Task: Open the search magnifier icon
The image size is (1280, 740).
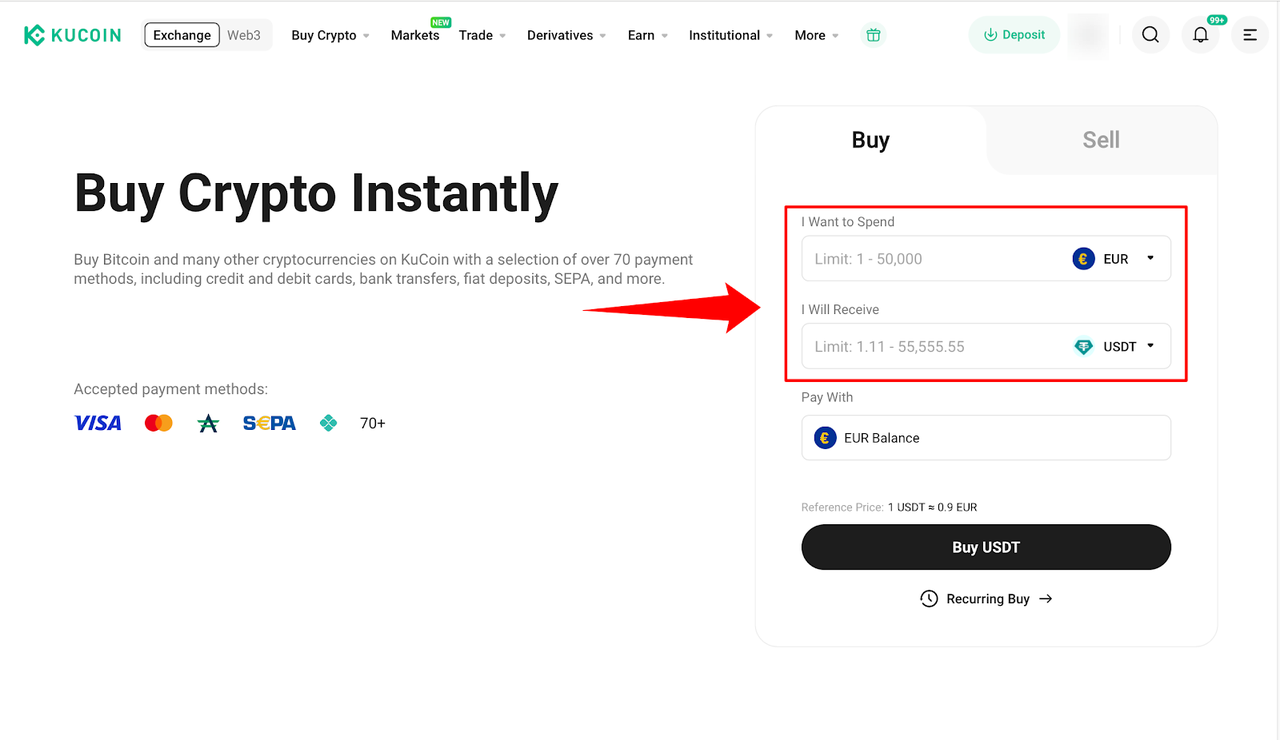Action: coord(1150,35)
